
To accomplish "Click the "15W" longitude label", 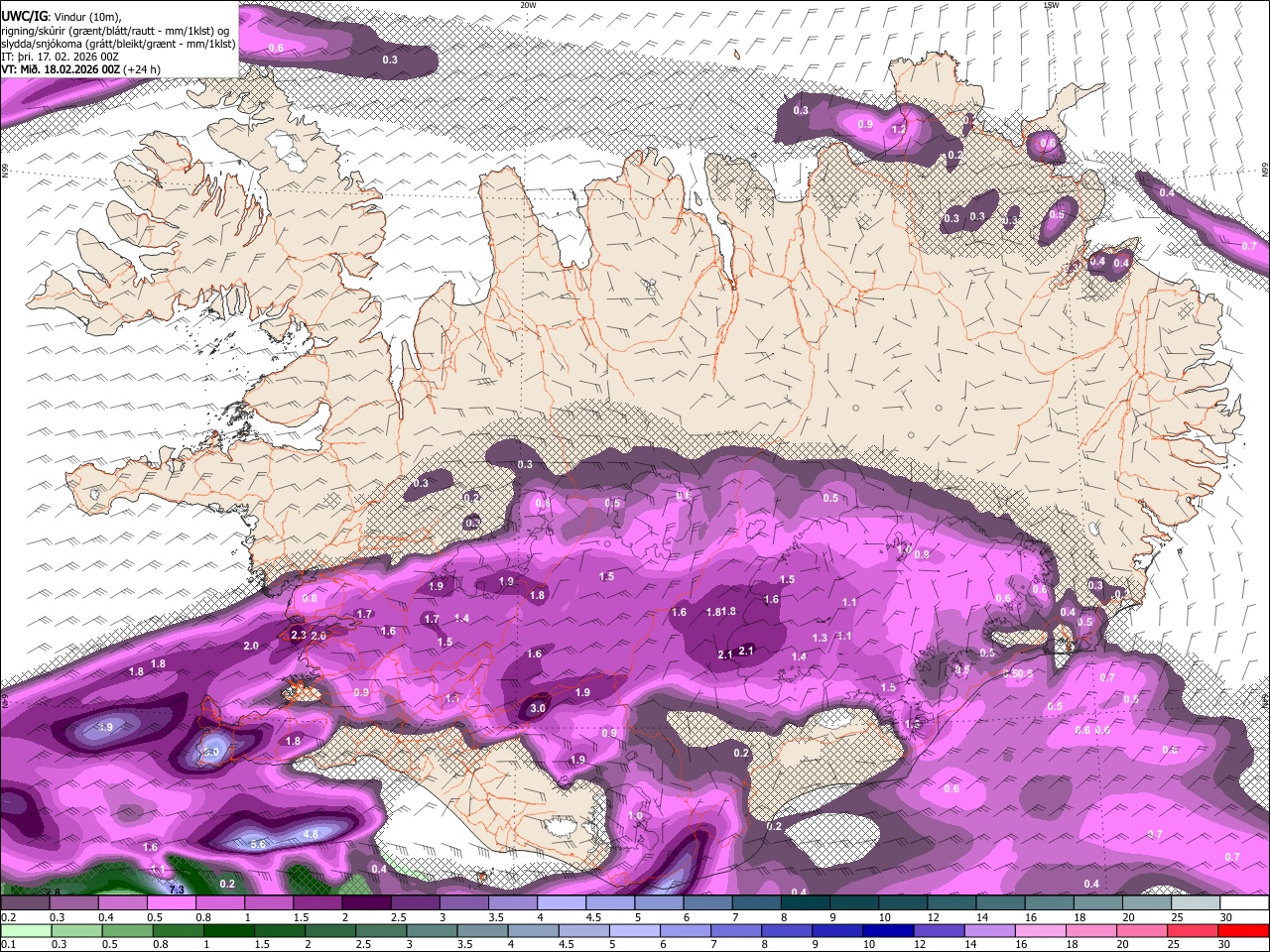I will pyautogui.click(x=1052, y=5).
